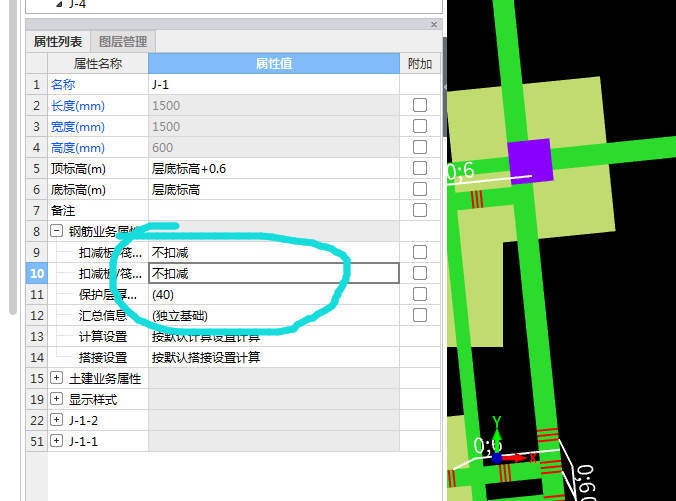Screen dimensions: 676x501
Task: Collapse the J-4 tree node arrow
Action: [59, 4]
